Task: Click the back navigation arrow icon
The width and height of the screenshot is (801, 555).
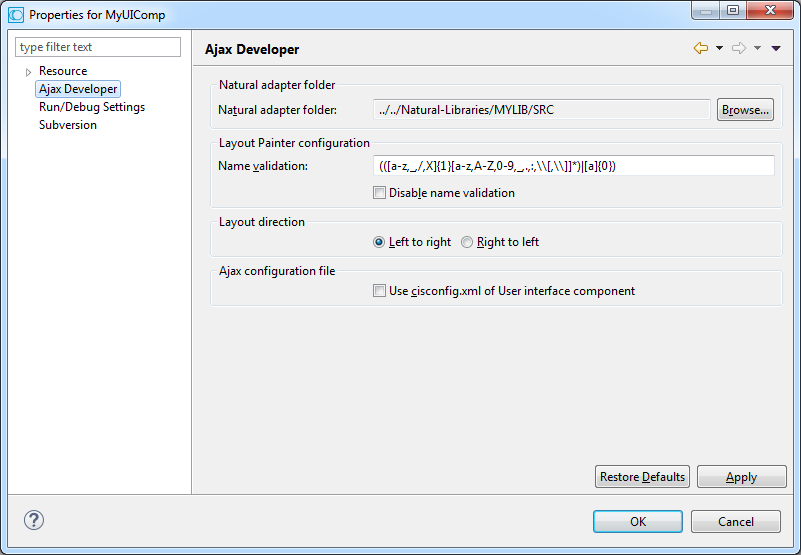Action: point(700,48)
